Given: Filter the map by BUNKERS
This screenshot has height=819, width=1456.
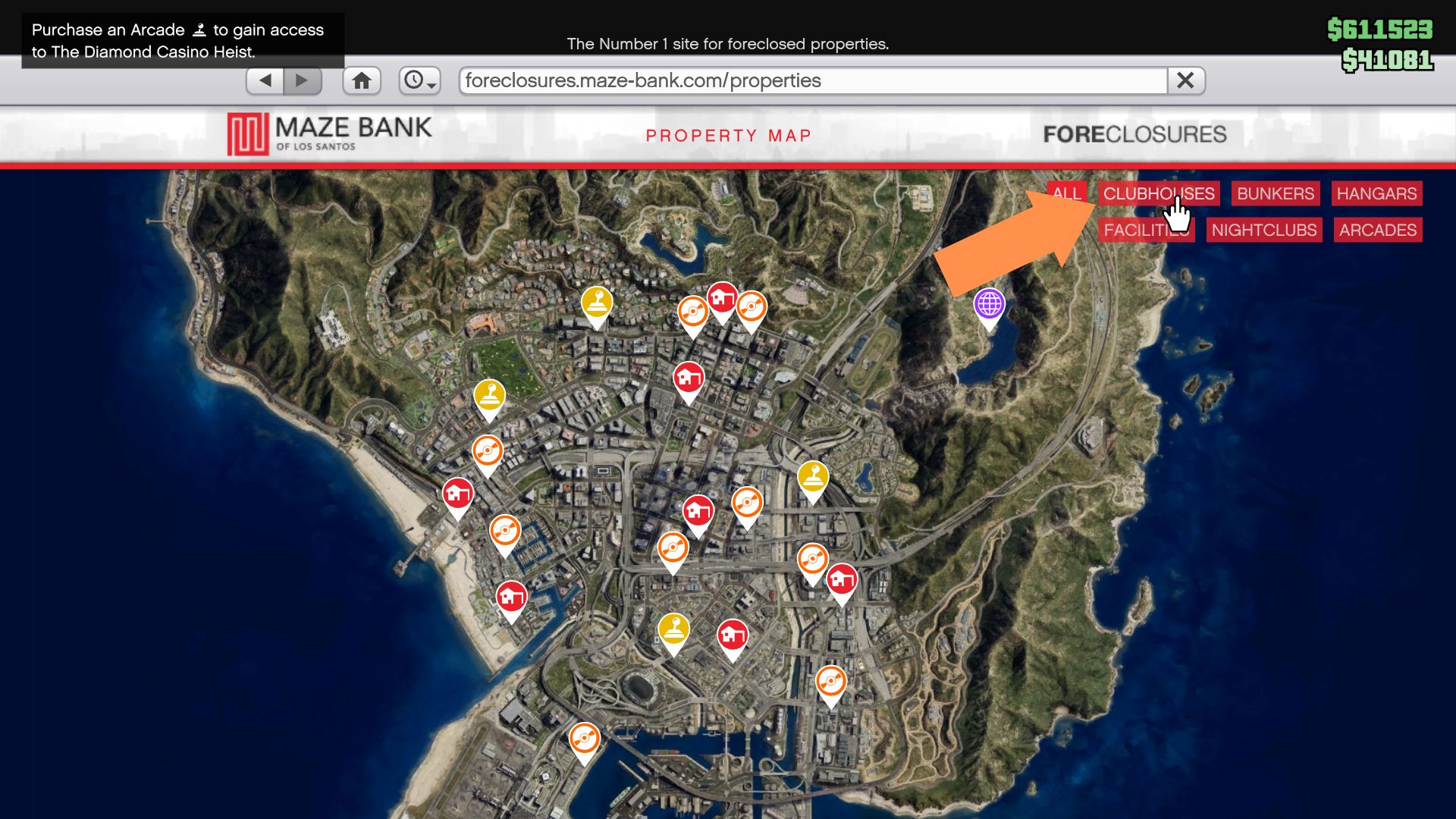Looking at the screenshot, I should pyautogui.click(x=1276, y=193).
